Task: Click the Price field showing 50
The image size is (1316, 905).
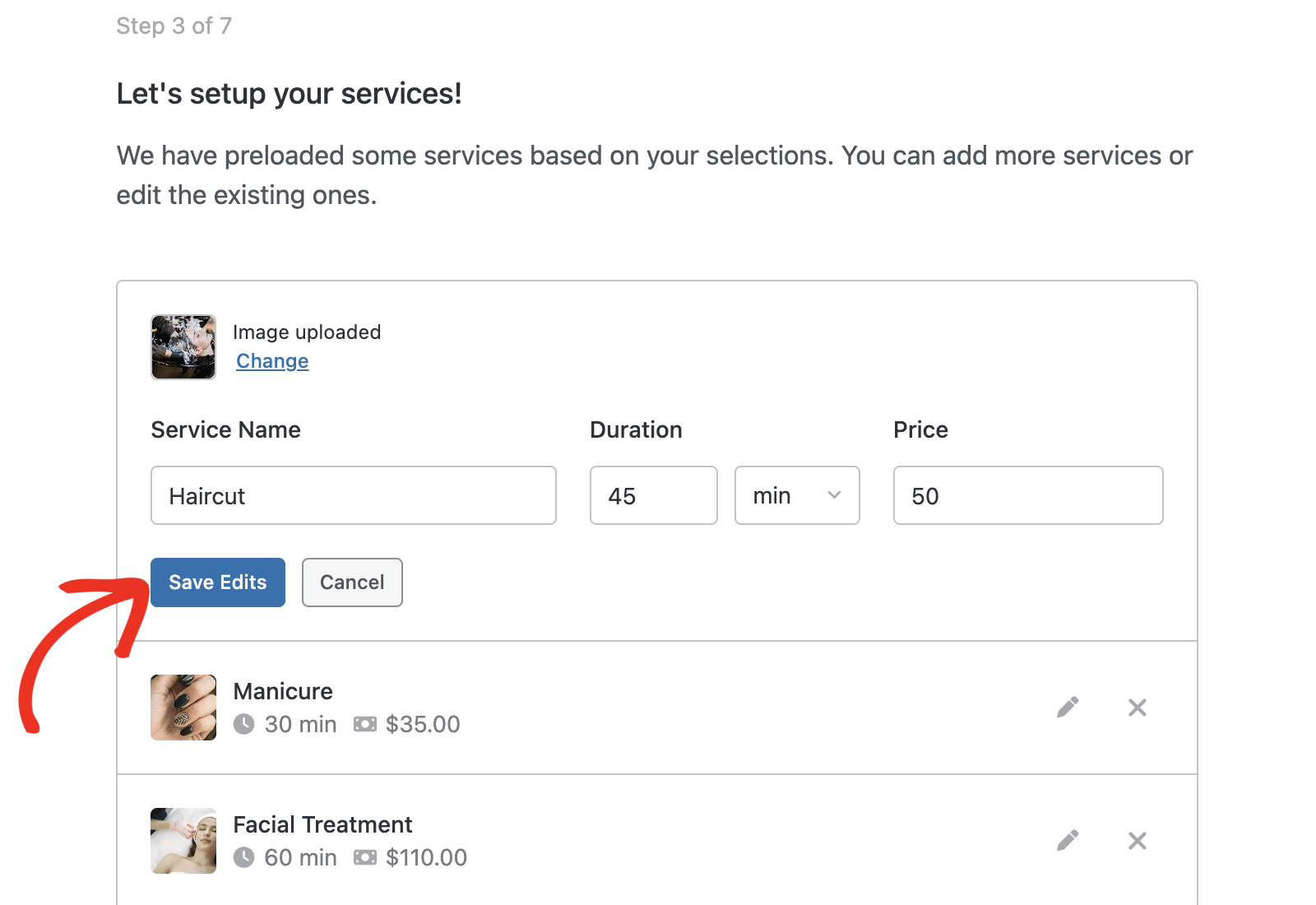Action: coord(1027,495)
